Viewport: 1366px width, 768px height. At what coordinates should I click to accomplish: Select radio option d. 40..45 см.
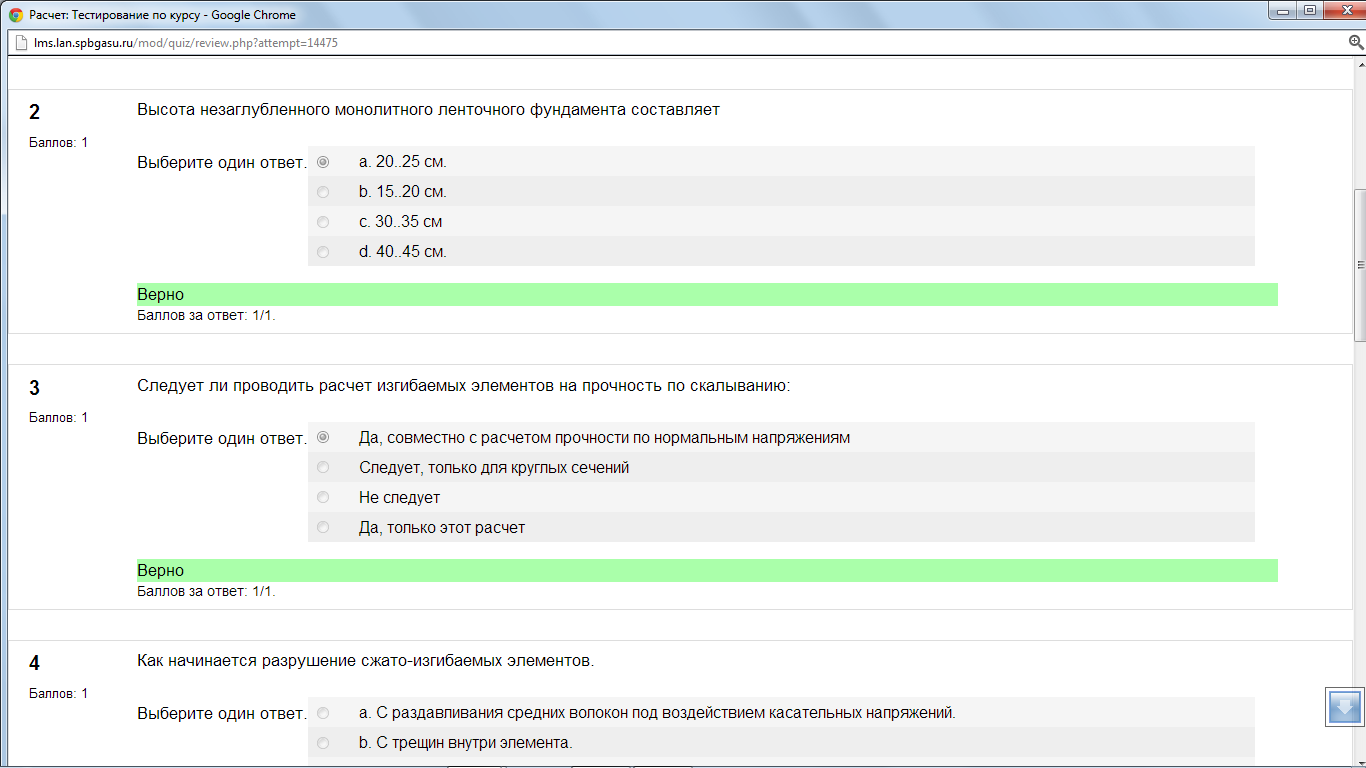[x=323, y=252]
